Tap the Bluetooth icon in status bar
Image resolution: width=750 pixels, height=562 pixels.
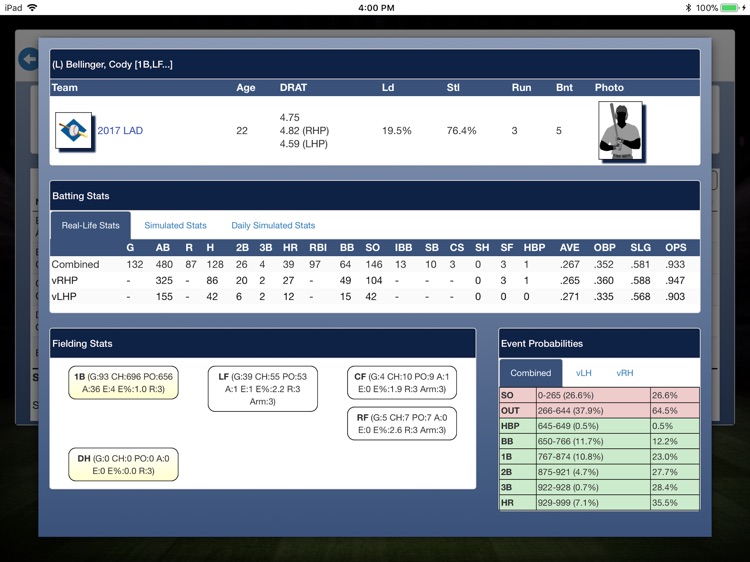coord(688,8)
